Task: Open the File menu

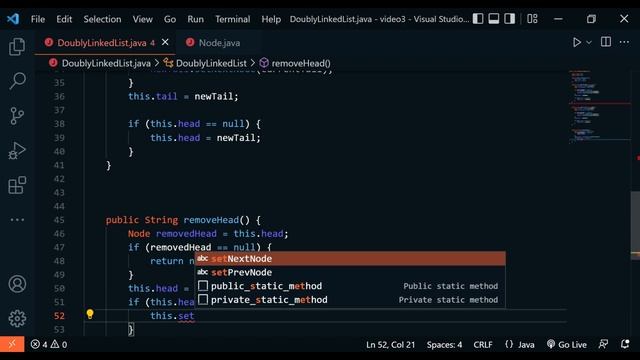Action: point(38,19)
